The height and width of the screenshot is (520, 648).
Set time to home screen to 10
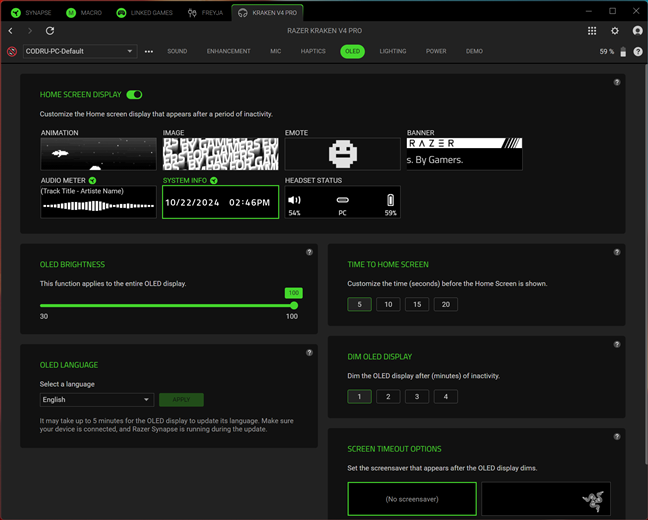pyautogui.click(x=388, y=304)
